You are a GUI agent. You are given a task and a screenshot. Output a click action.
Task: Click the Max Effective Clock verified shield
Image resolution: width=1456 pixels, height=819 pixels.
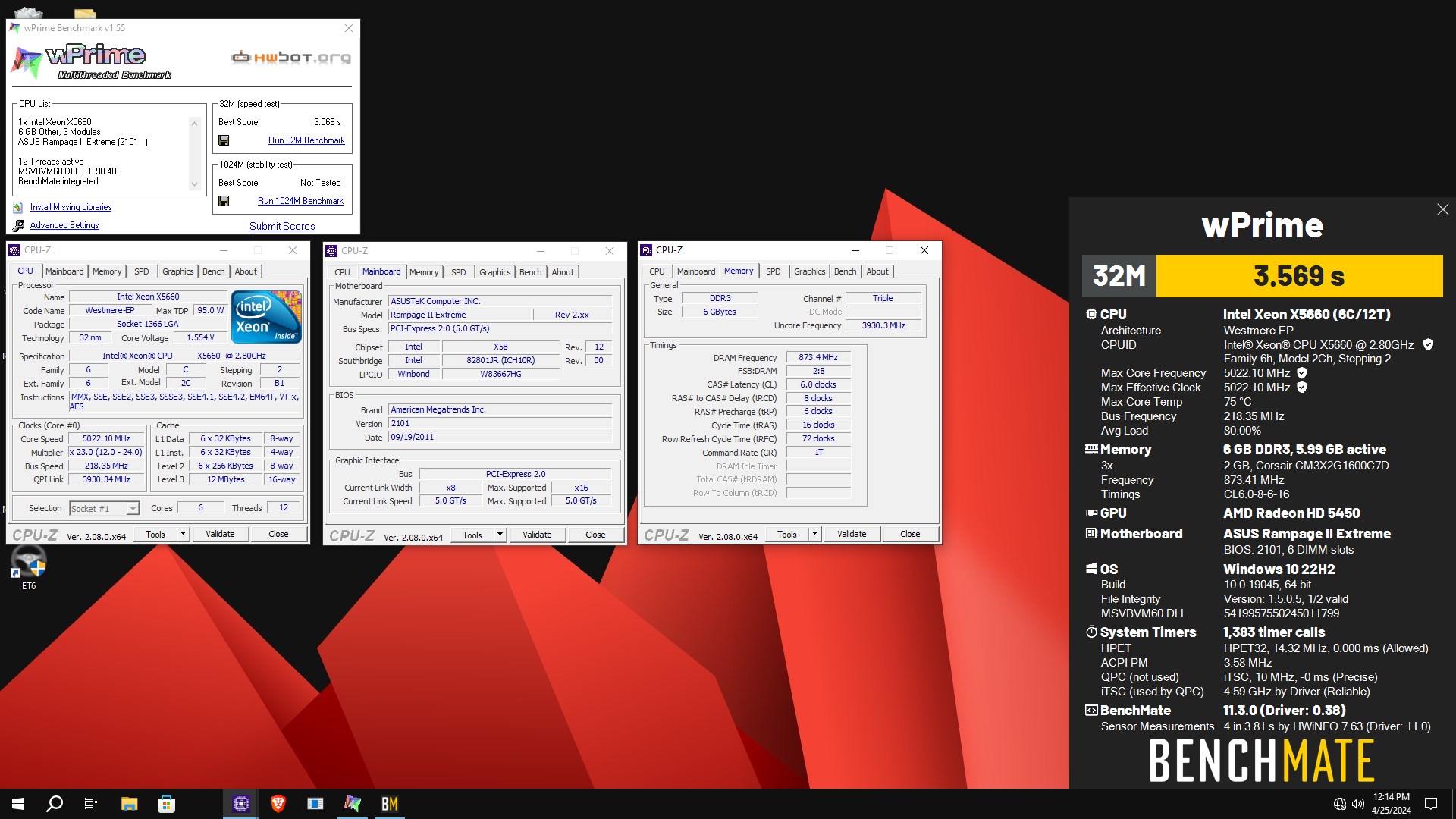[x=1302, y=388]
